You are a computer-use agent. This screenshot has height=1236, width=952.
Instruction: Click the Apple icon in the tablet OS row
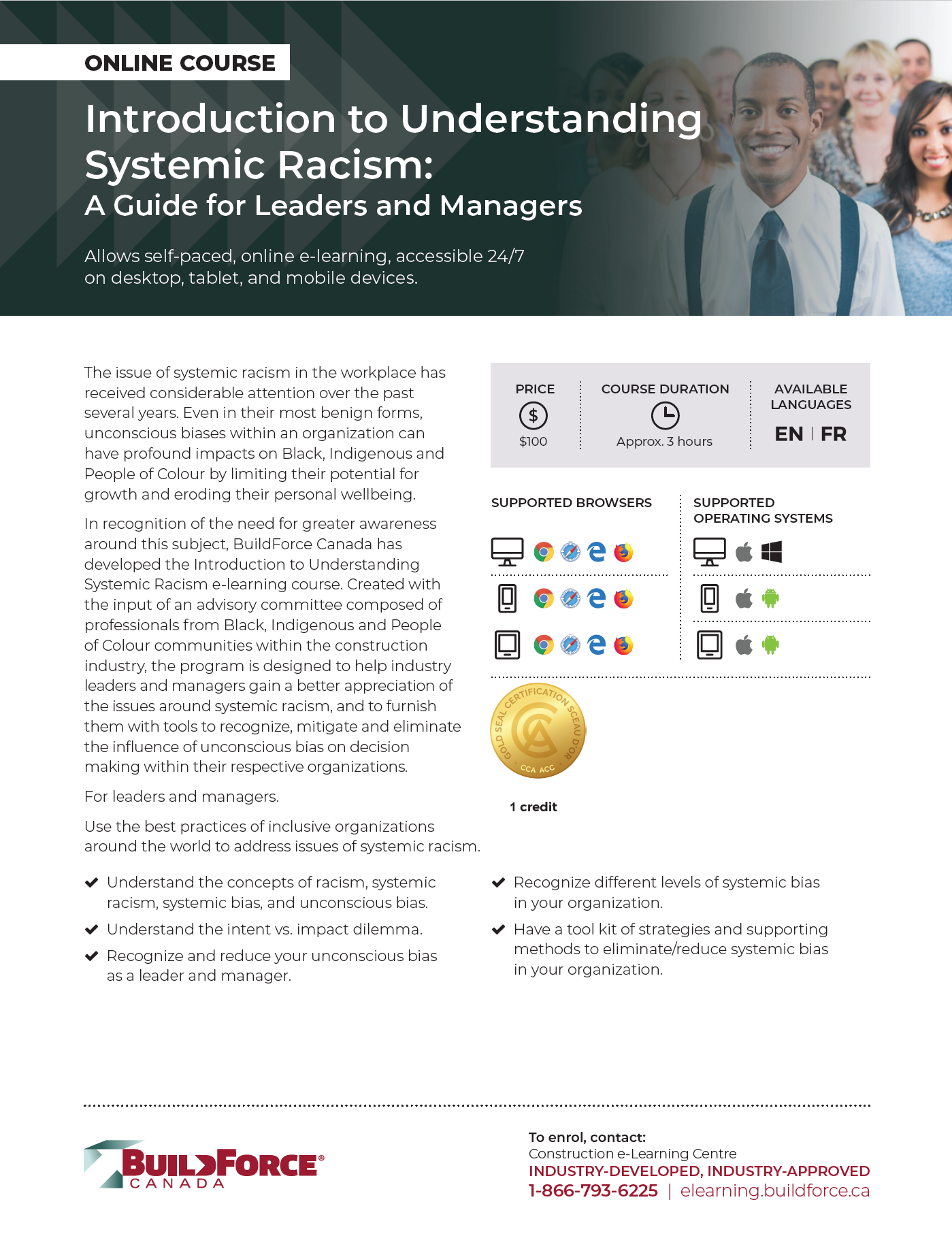click(744, 645)
